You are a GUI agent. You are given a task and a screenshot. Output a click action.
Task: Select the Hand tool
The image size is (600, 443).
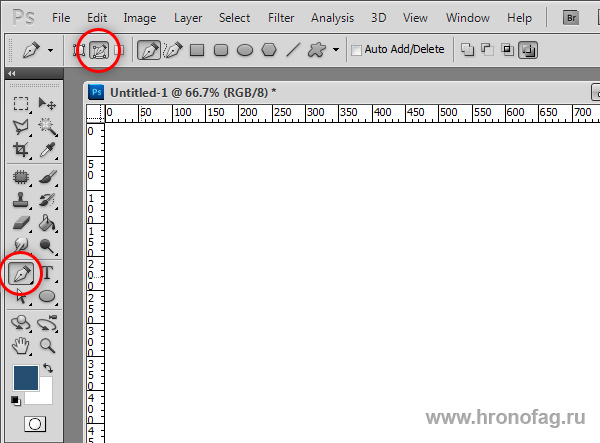click(x=21, y=346)
